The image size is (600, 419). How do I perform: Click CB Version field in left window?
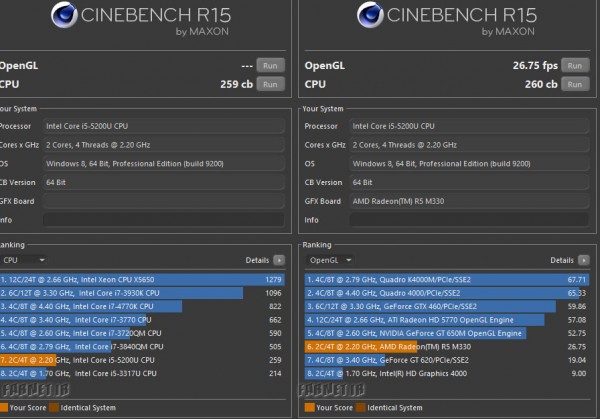point(164,183)
